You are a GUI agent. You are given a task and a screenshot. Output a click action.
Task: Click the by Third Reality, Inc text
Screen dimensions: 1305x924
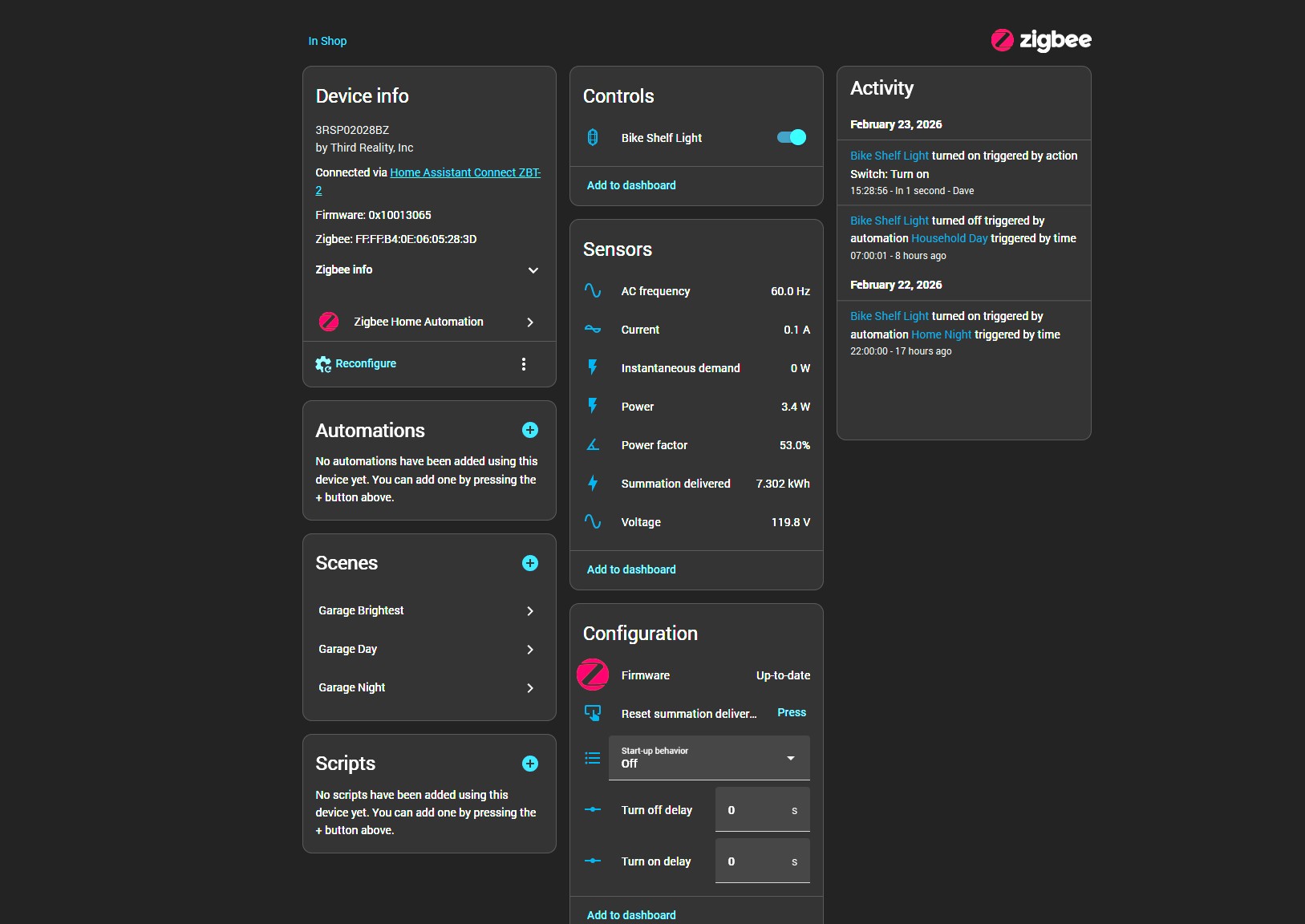pos(365,148)
